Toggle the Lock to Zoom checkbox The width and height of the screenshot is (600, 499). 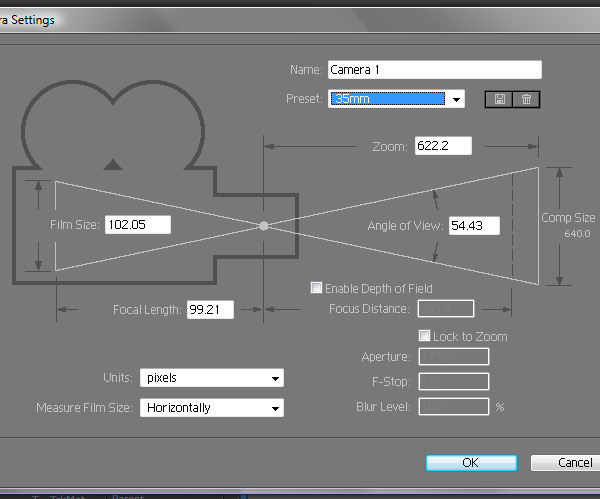pyautogui.click(x=425, y=336)
